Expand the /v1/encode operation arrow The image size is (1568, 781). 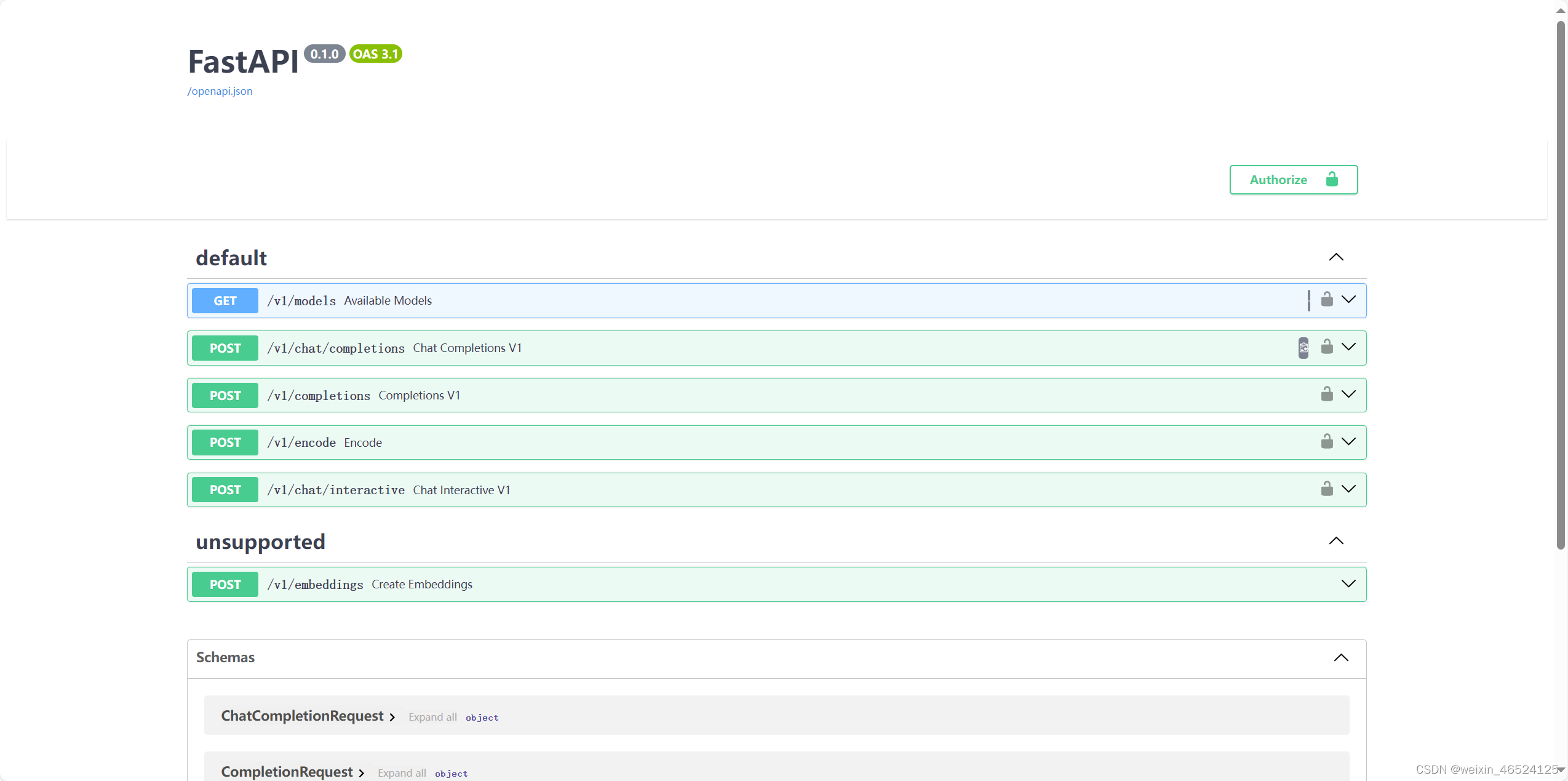pyautogui.click(x=1348, y=442)
